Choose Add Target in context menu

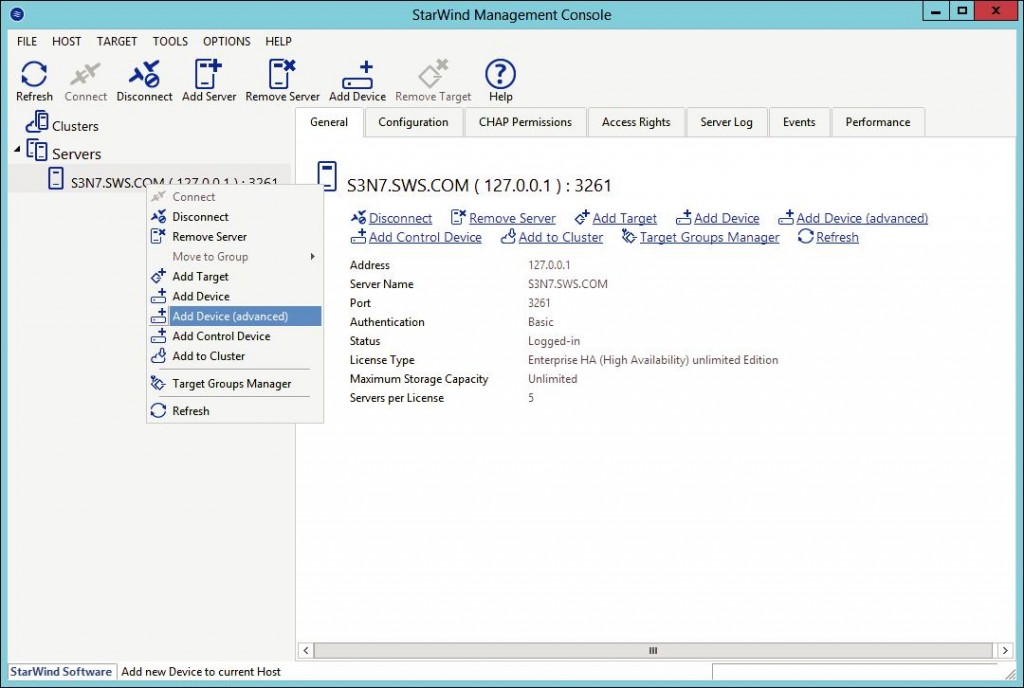tap(235, 276)
